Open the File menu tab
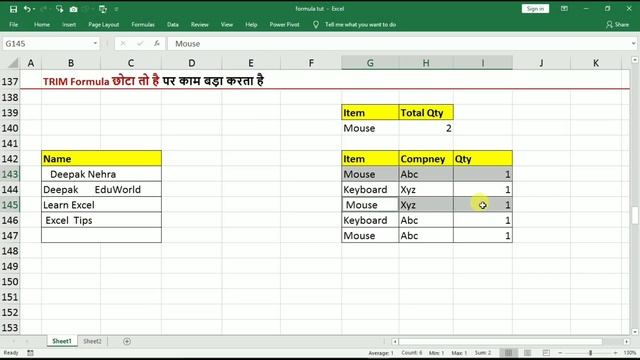Screen dimensions: 640x360 click(x=13, y=24)
